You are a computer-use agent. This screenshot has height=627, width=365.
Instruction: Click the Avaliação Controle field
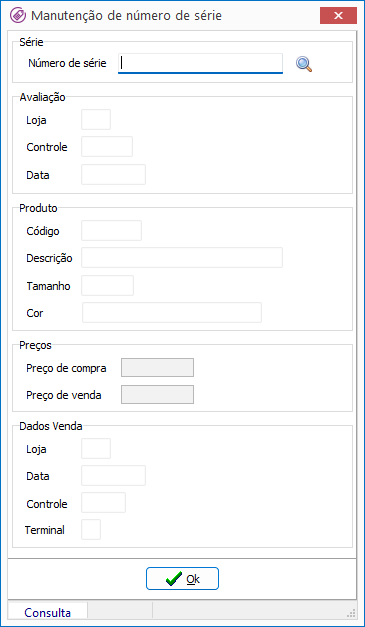(107, 147)
